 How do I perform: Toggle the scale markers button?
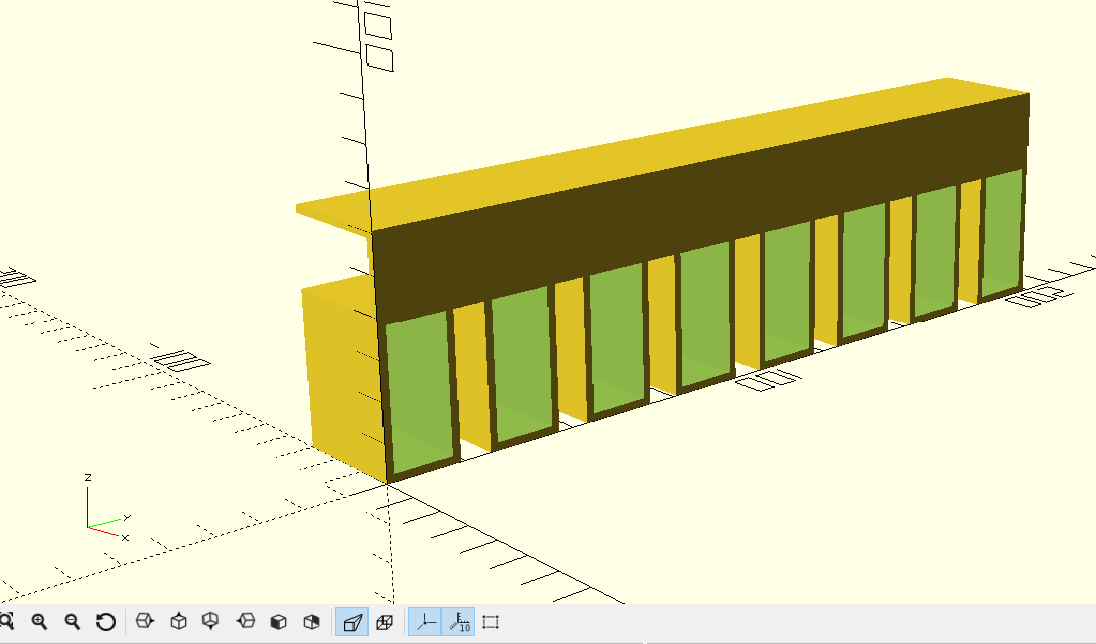tap(459, 622)
